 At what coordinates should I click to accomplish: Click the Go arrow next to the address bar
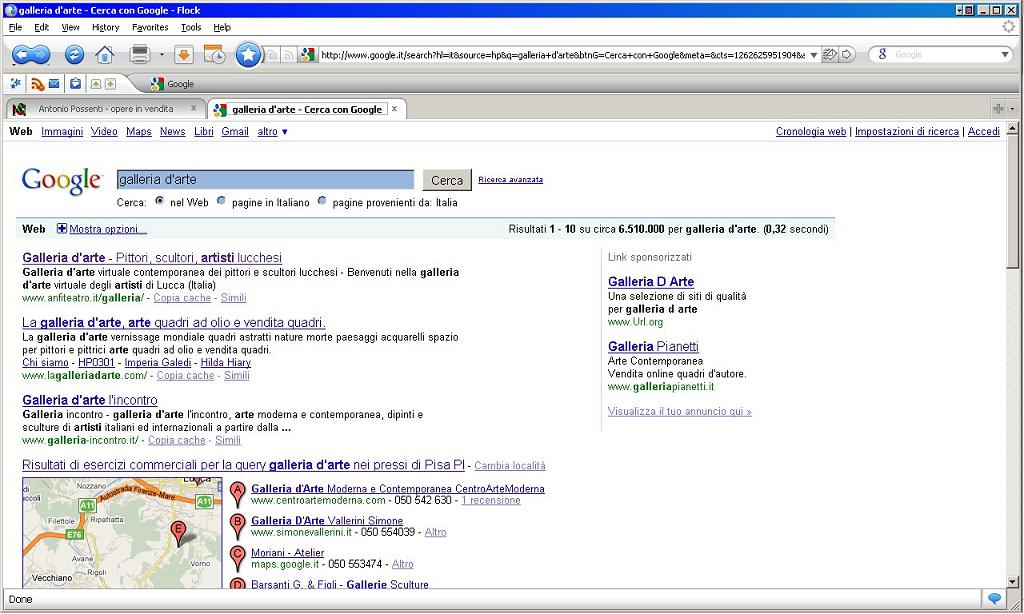click(x=847, y=55)
